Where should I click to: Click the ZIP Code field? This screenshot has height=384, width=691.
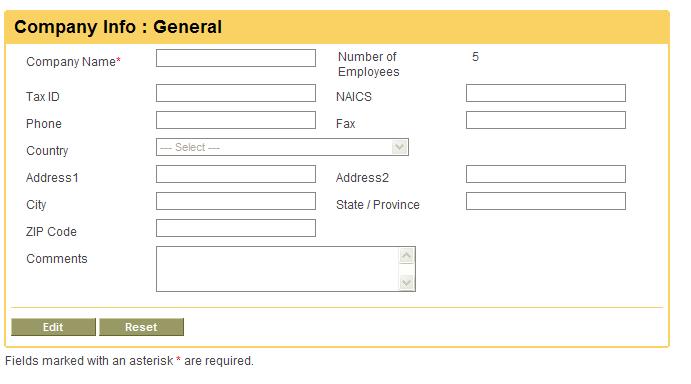[x=236, y=228]
